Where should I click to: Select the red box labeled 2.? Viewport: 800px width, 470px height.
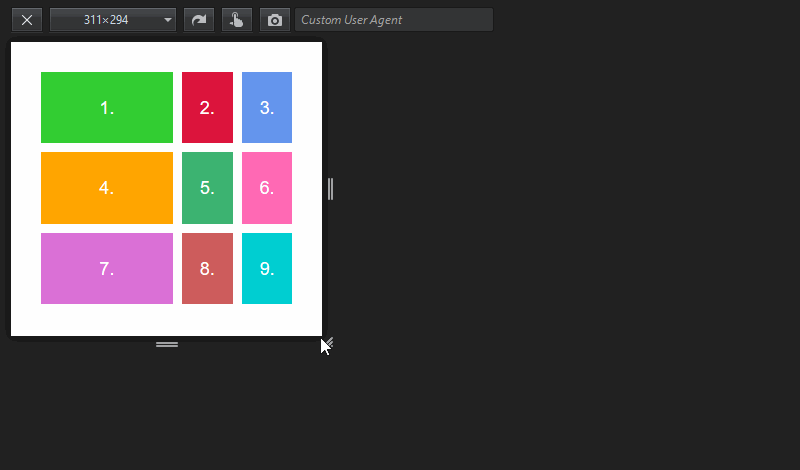tap(207, 108)
